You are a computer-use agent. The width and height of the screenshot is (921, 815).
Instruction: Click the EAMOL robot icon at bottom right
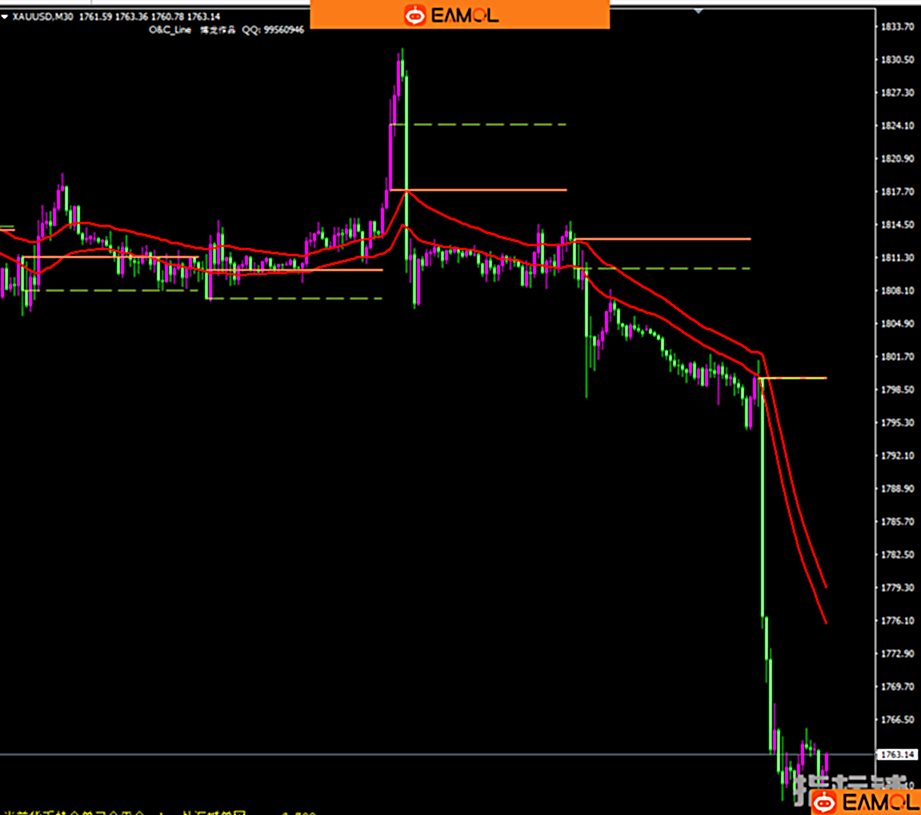click(824, 802)
